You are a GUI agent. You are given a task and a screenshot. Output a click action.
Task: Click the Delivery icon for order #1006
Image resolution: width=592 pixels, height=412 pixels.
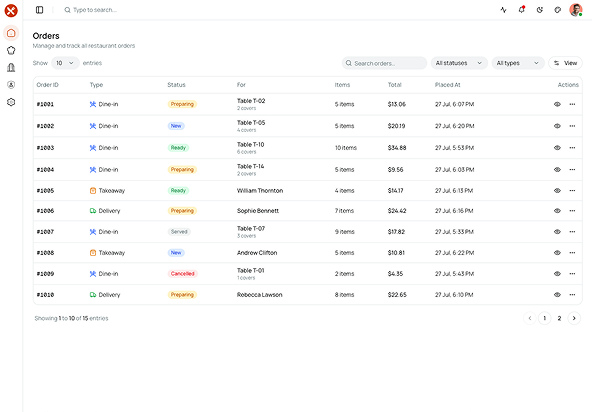[x=92, y=211]
